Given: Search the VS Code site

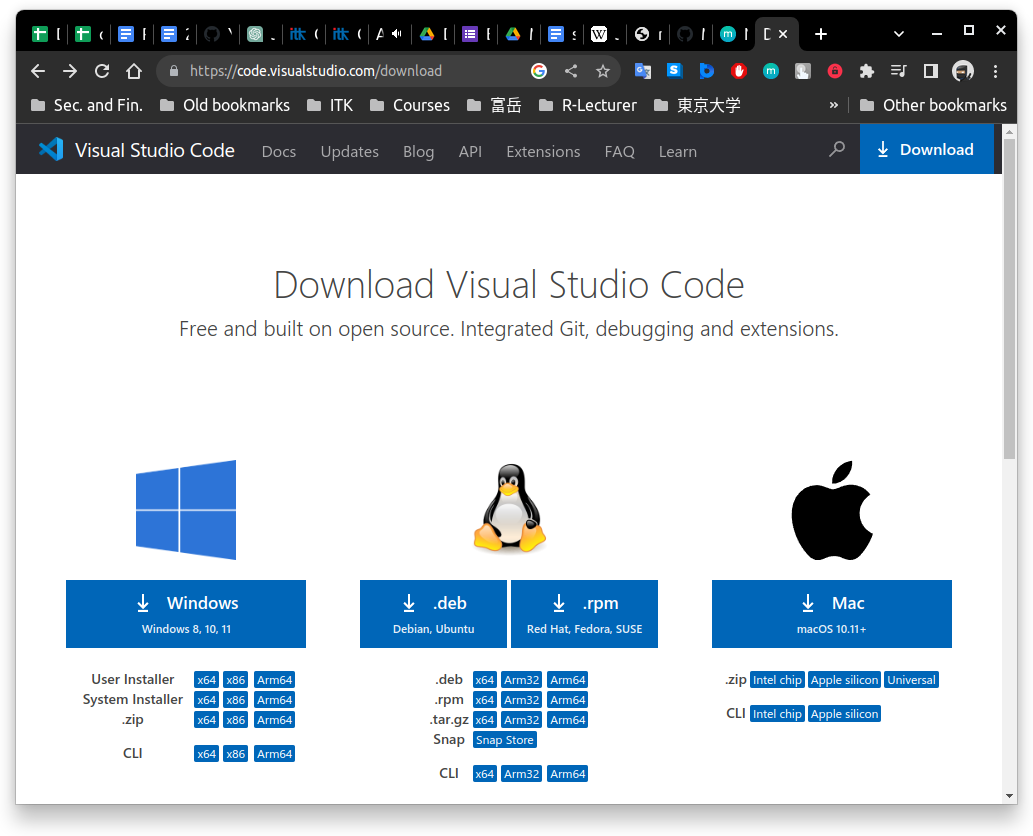Looking at the screenshot, I should pyautogui.click(x=837, y=150).
